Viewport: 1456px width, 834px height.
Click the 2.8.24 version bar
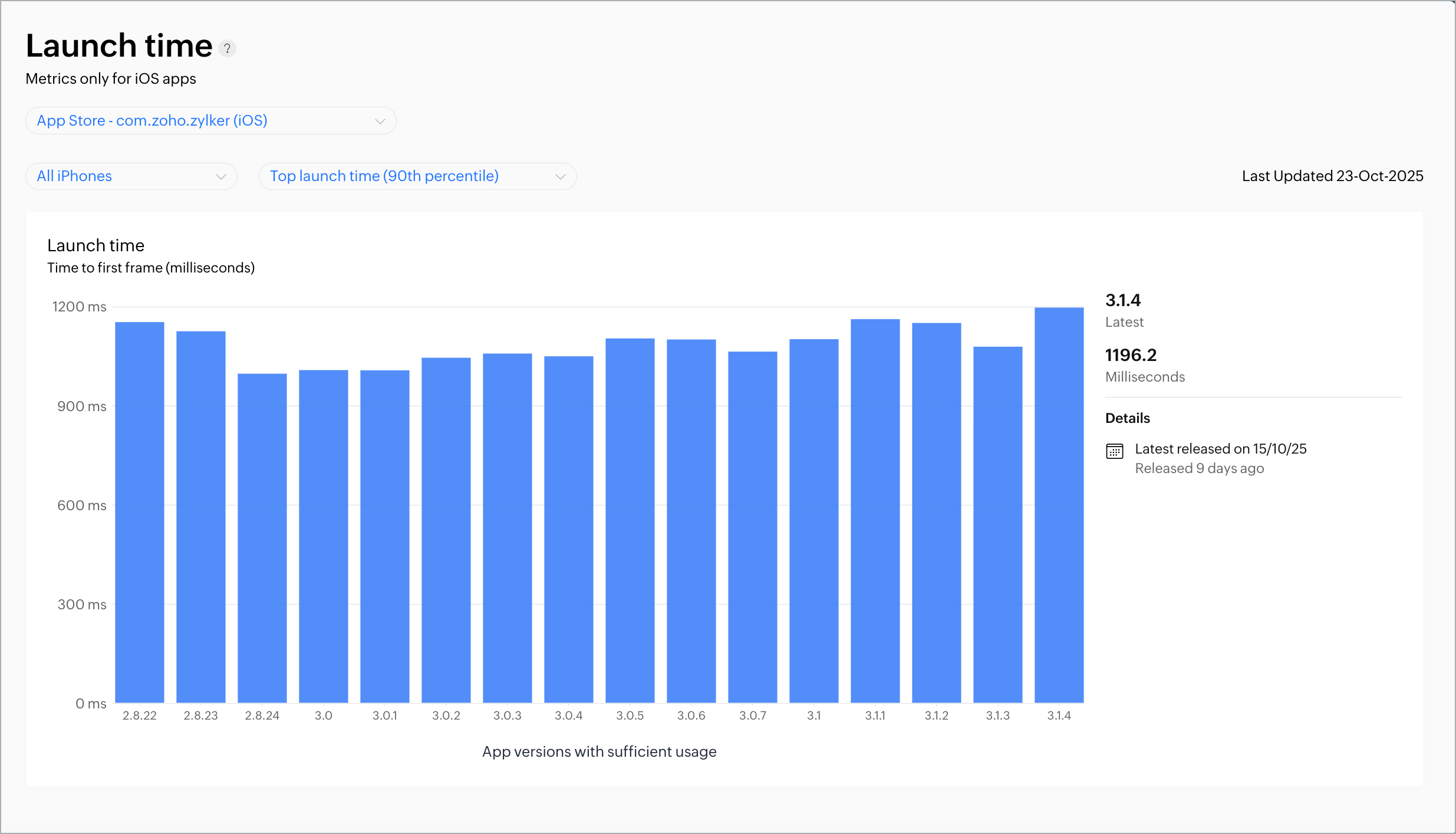click(262, 537)
